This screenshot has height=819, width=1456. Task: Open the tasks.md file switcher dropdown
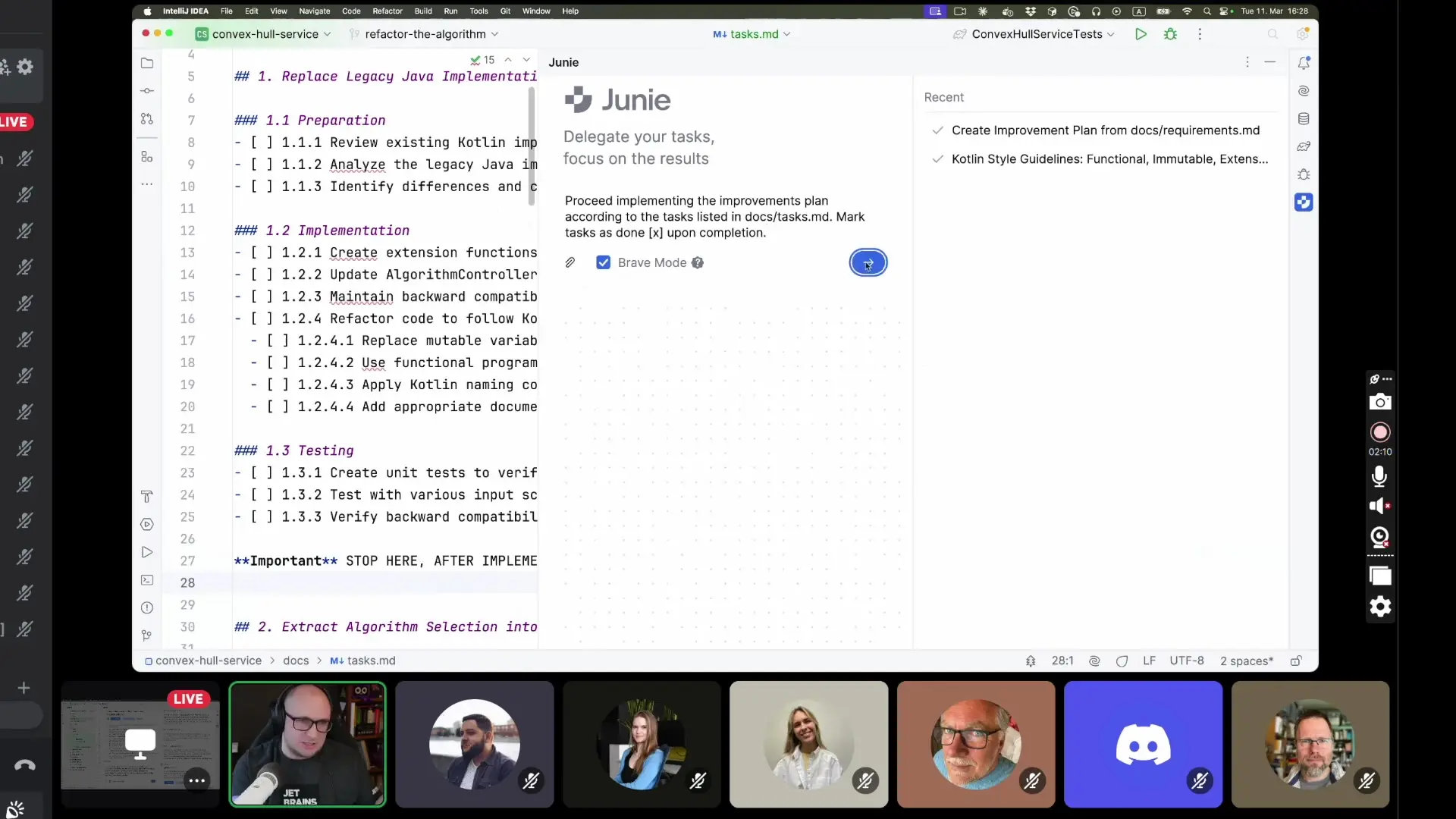pos(752,34)
